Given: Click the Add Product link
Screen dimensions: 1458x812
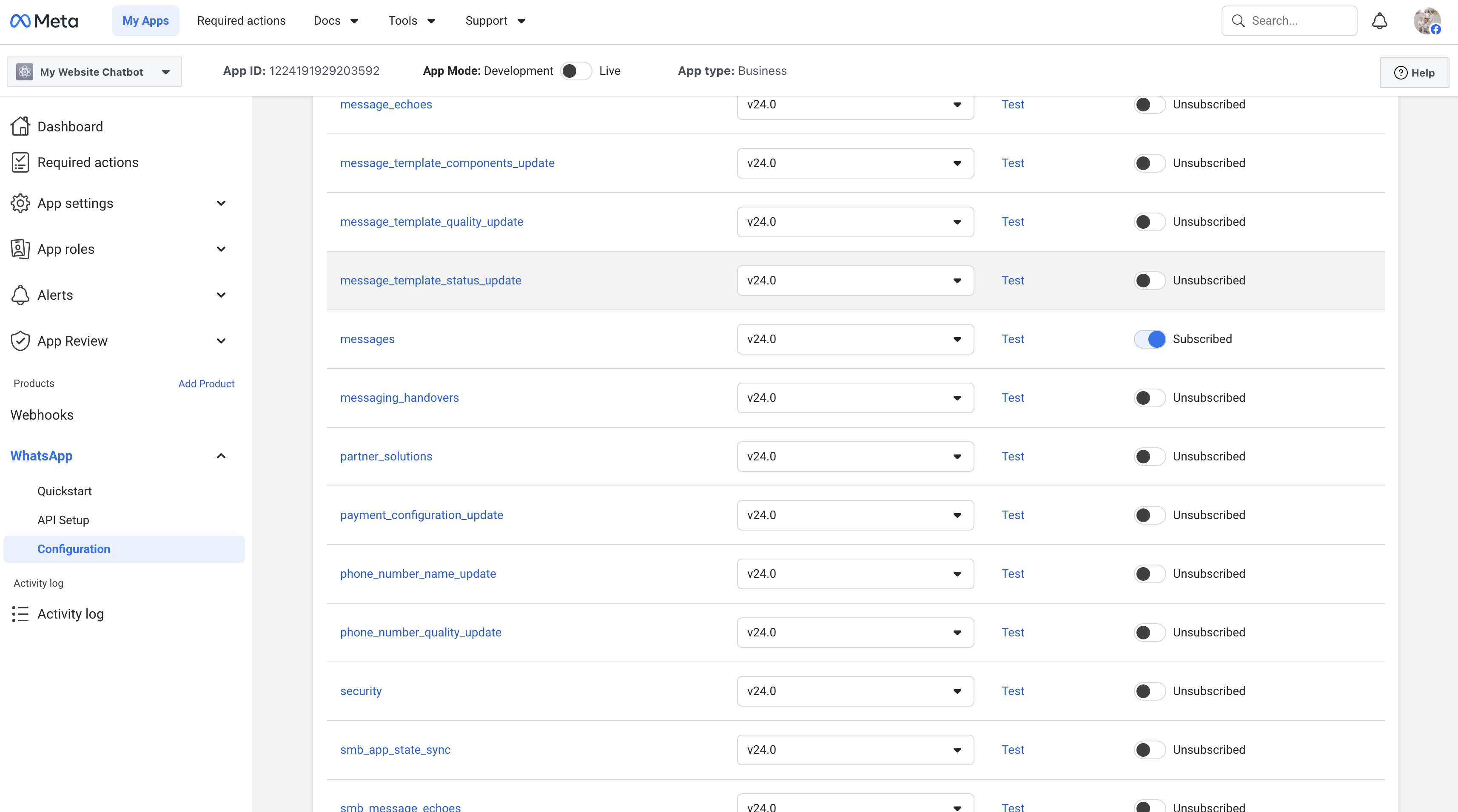Looking at the screenshot, I should click(x=206, y=383).
